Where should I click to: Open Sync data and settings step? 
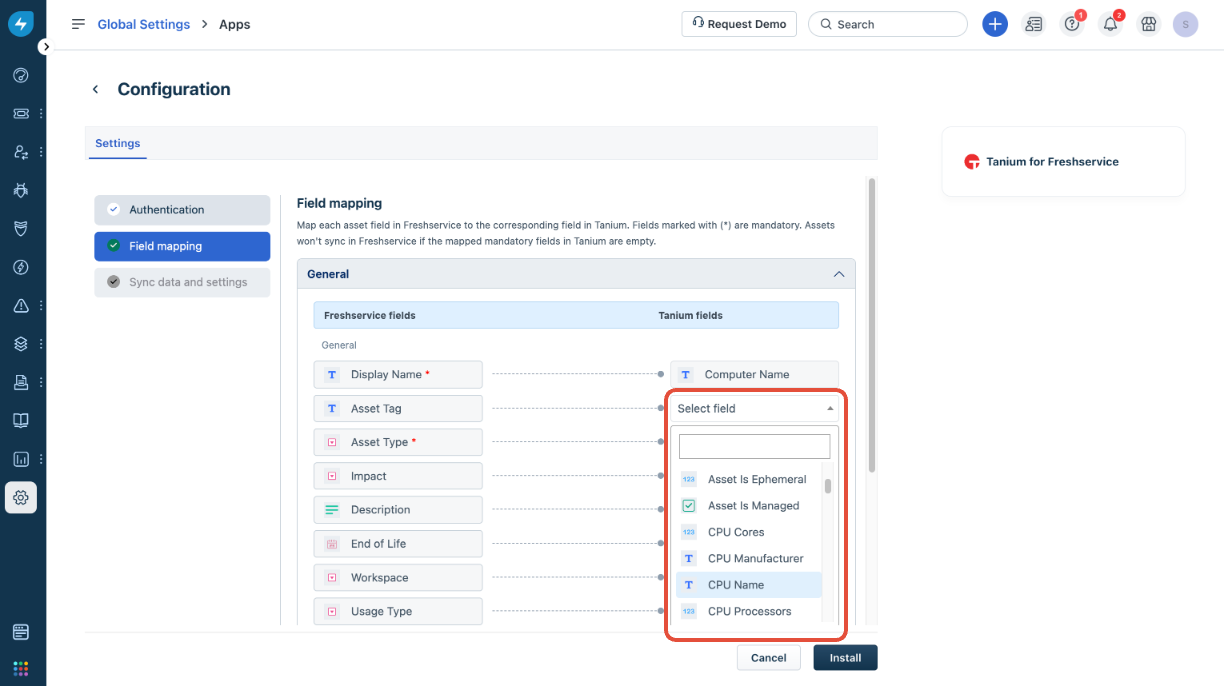(182, 282)
